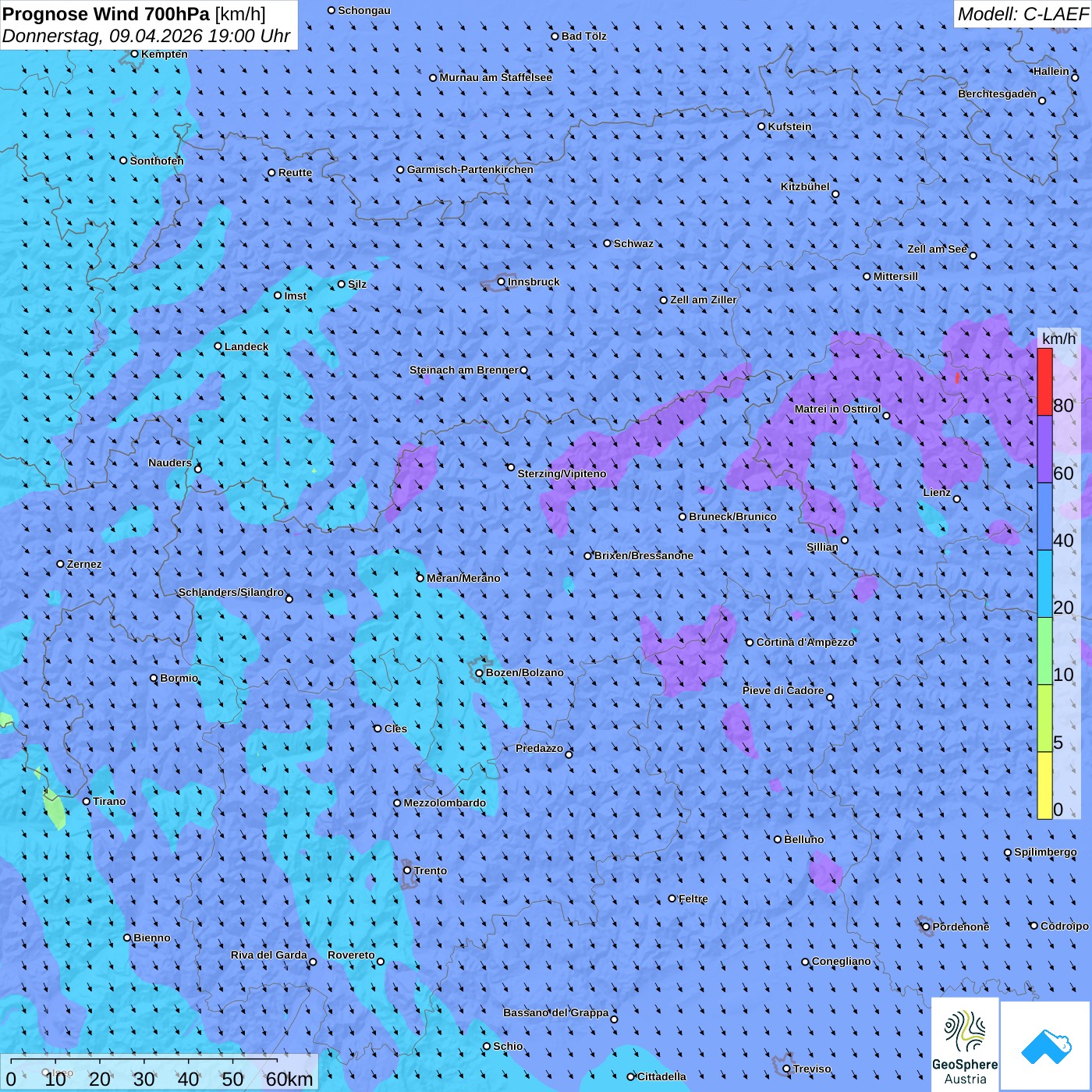Click the 'Landeck' label
Viewport: 1092px width, 1092px height.
(246, 346)
